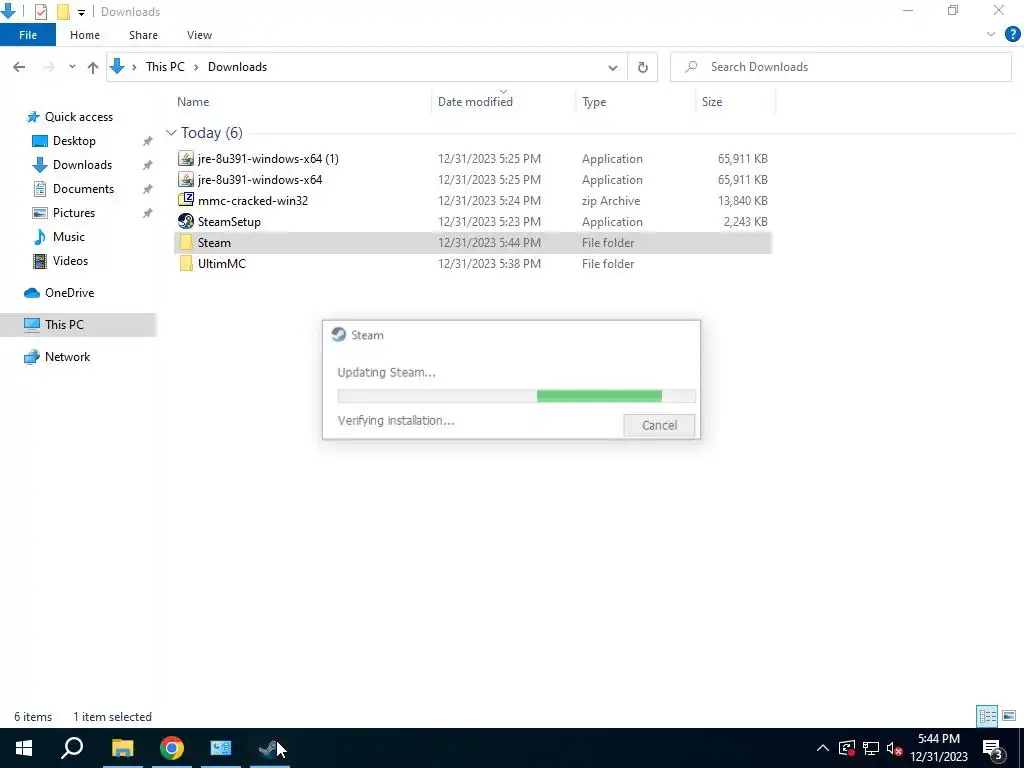Open Documents in the sidebar
Viewport: 1024px width, 768px height.
[83, 189]
